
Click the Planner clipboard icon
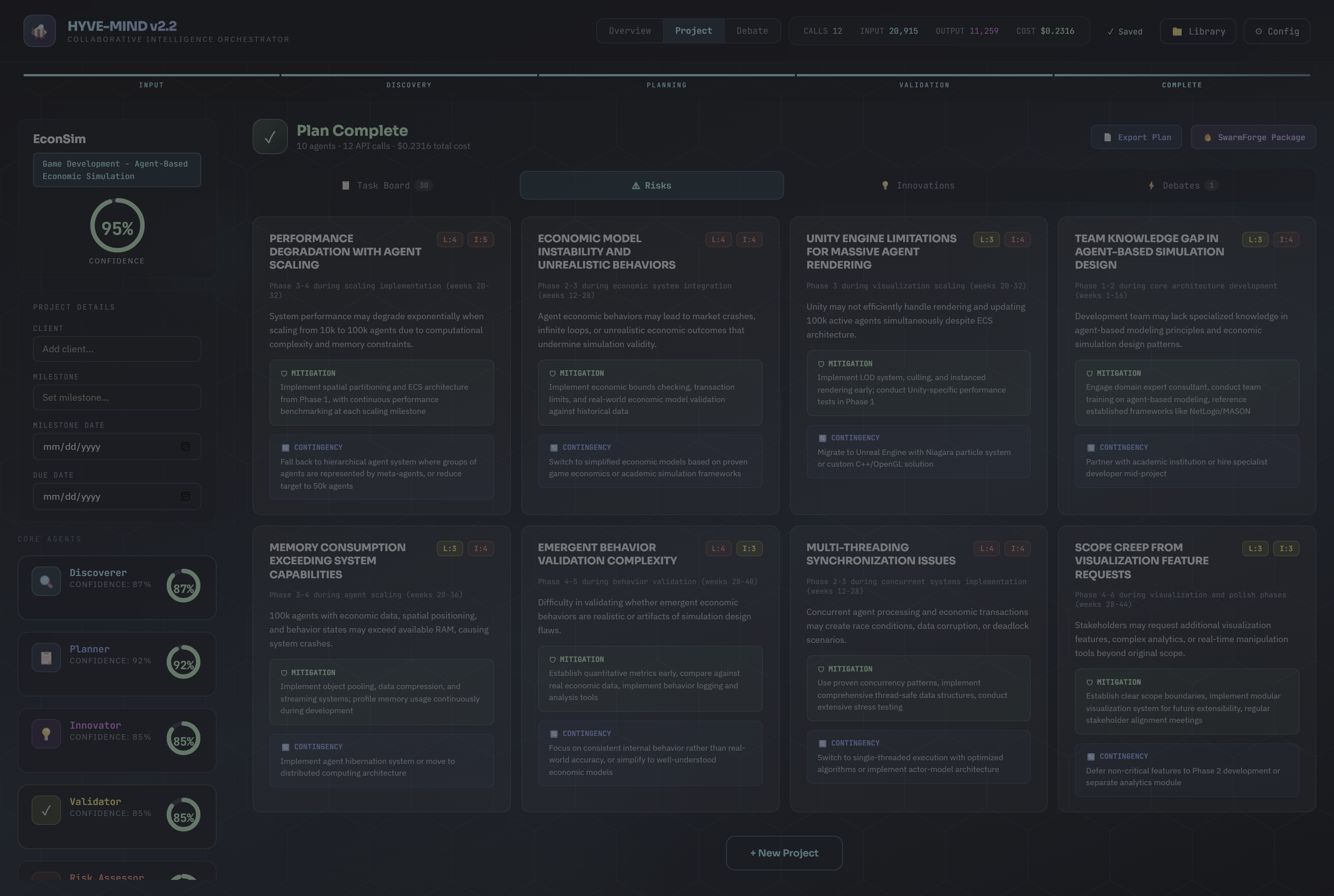click(46, 658)
